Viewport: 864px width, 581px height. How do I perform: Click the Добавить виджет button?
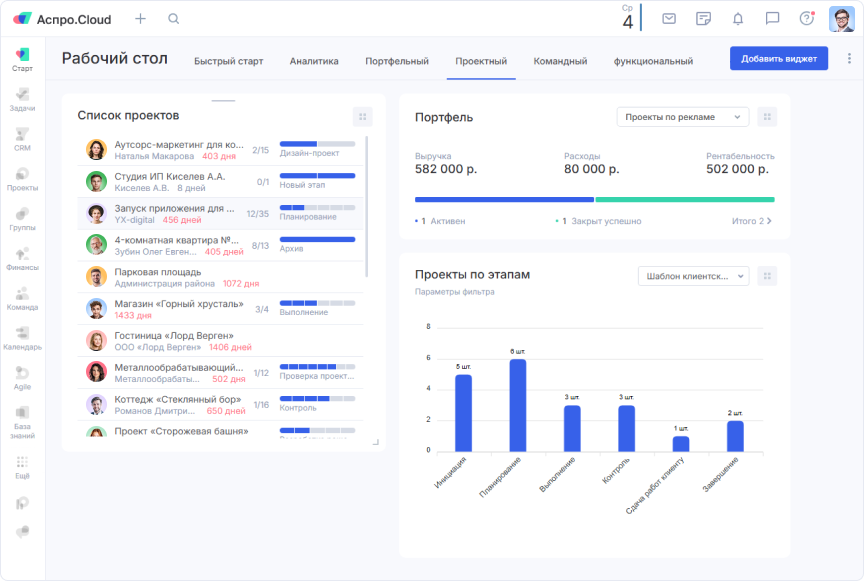777,58
